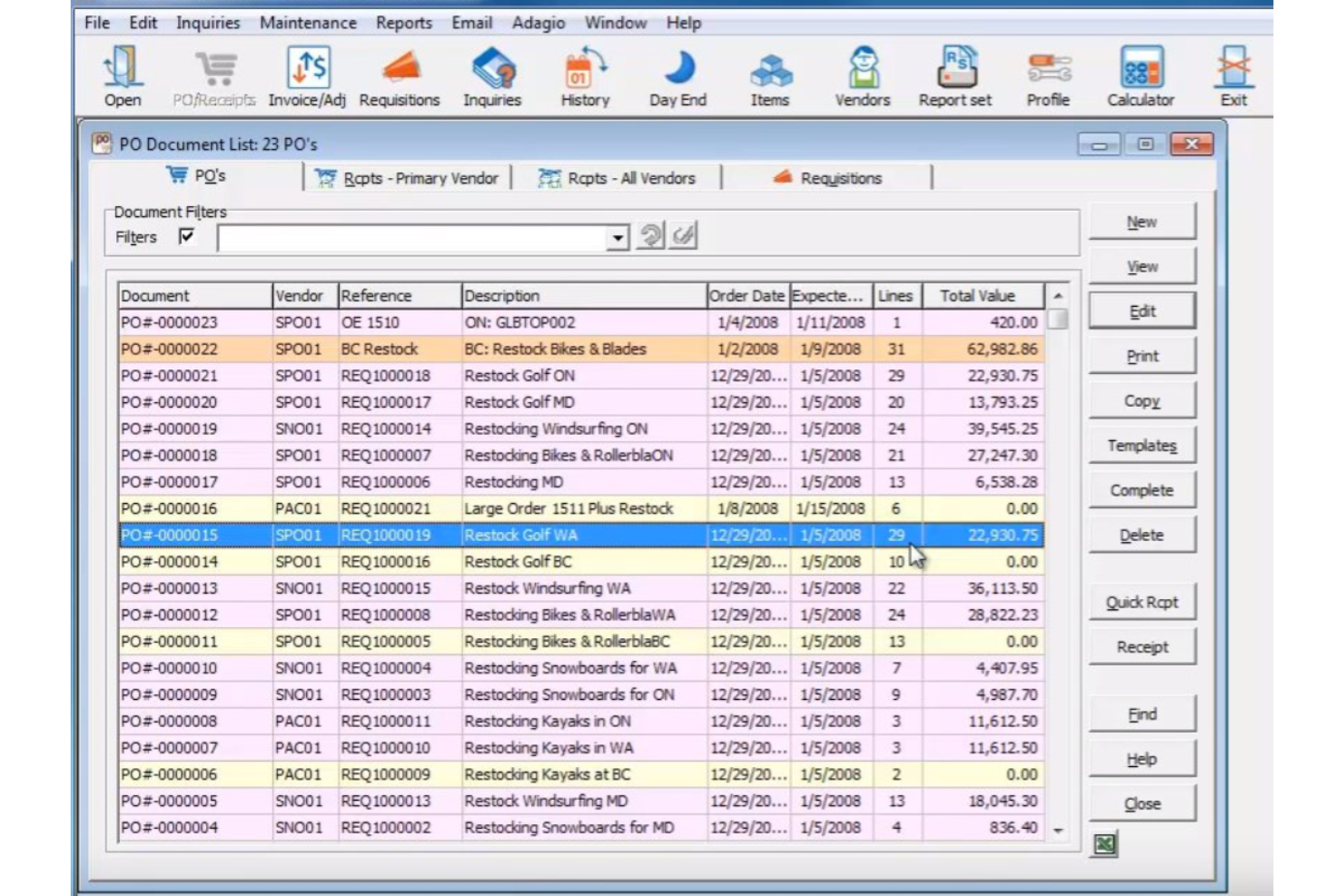Run Day End from the toolbar
This screenshot has width=1344, height=896.
click(x=677, y=77)
